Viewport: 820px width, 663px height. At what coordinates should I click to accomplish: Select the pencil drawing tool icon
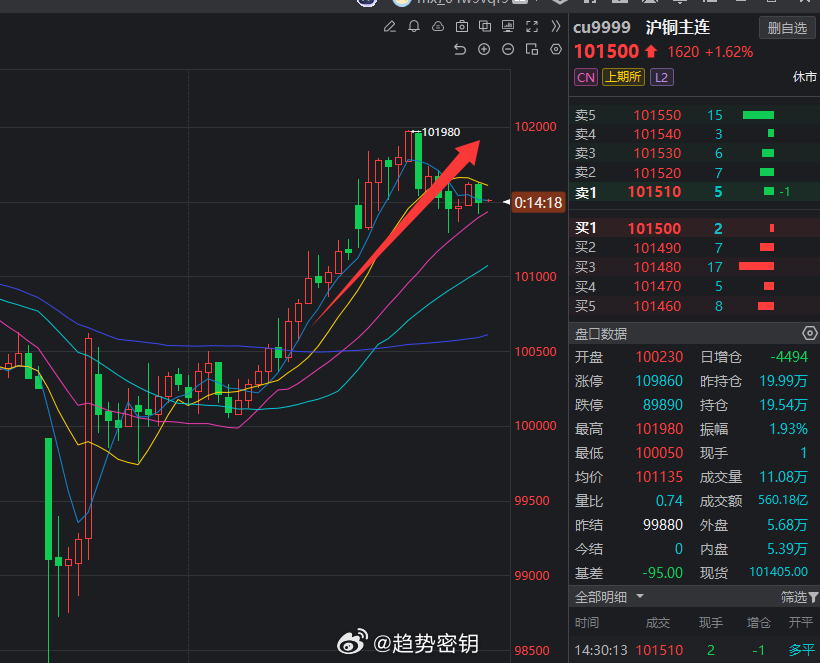[389, 26]
